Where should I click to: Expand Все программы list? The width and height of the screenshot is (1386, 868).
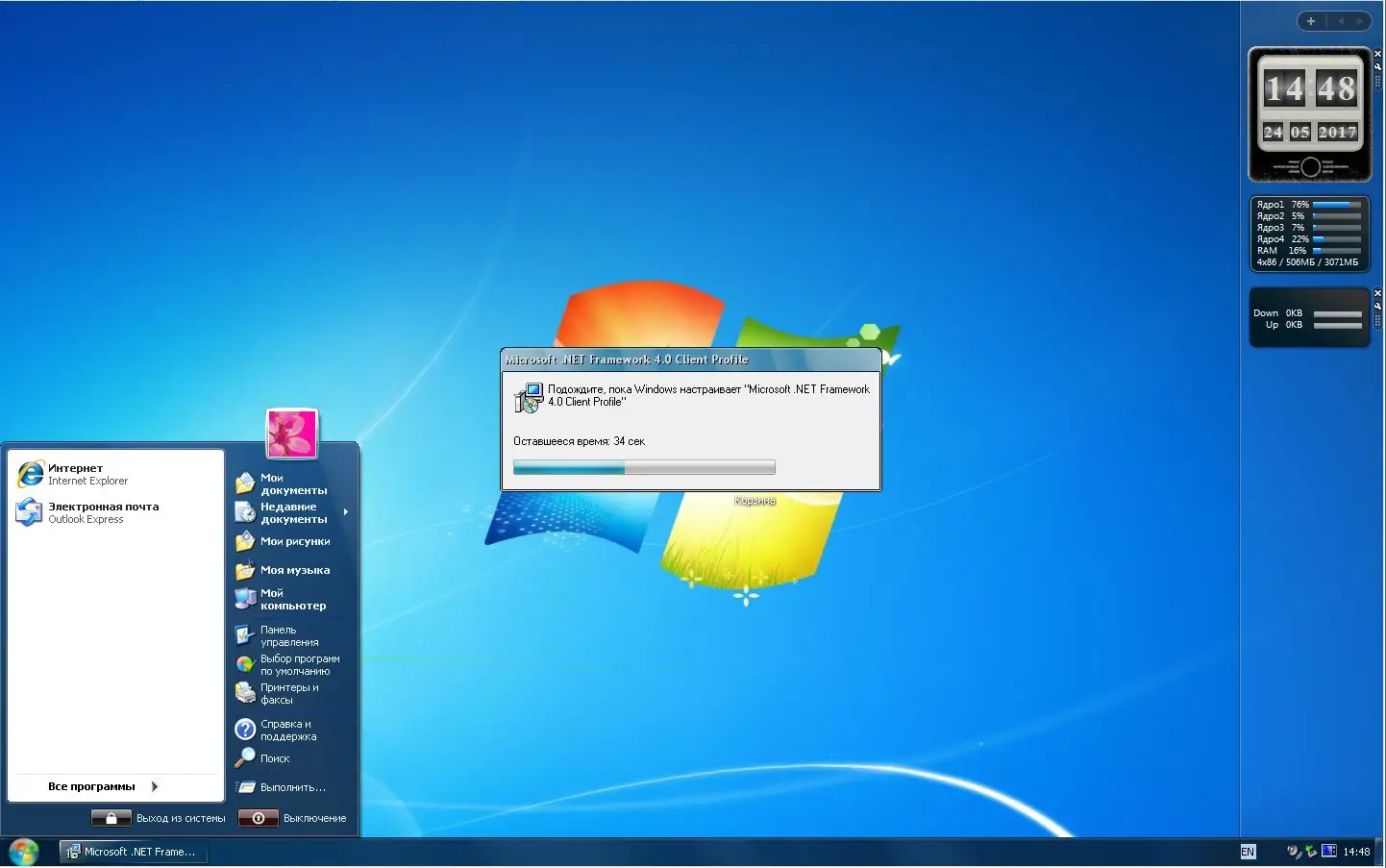pyautogui.click(x=102, y=786)
